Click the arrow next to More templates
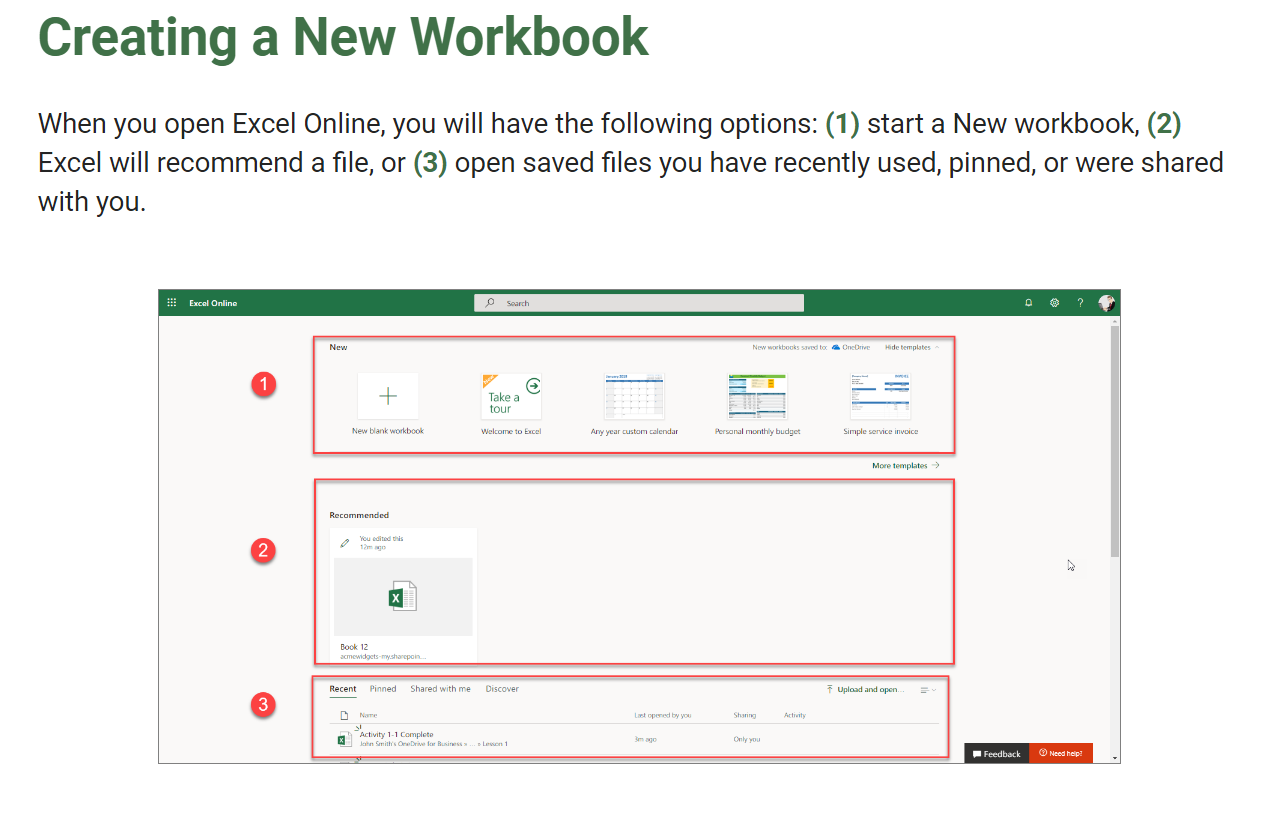This screenshot has height=815, width=1279. [x=935, y=465]
